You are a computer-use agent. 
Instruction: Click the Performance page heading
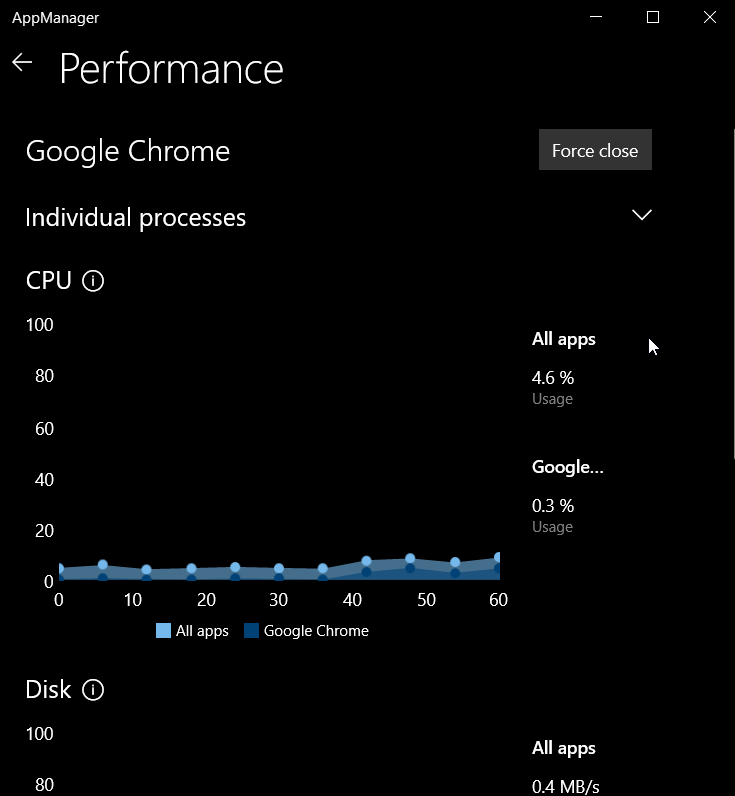171,69
